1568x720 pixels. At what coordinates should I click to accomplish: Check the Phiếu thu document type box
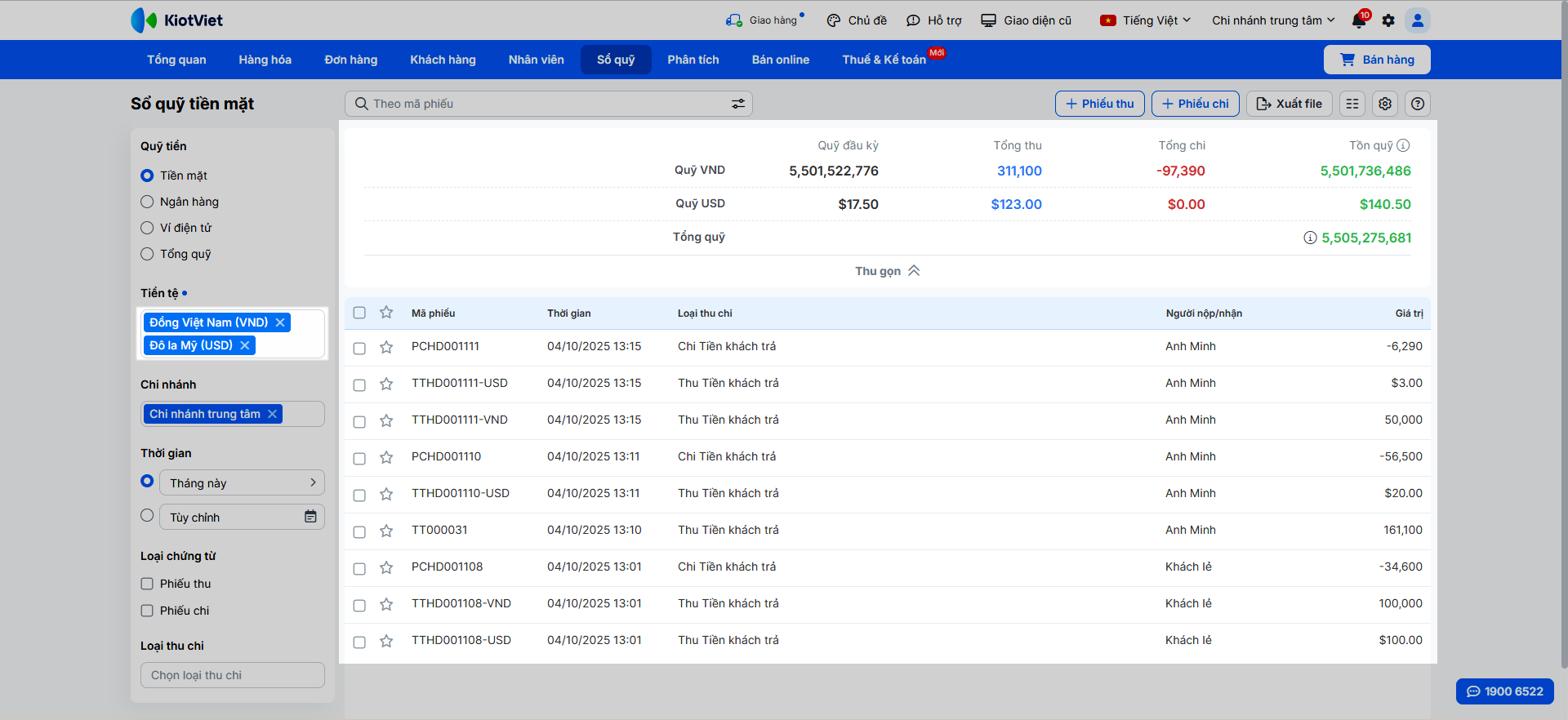click(x=147, y=584)
